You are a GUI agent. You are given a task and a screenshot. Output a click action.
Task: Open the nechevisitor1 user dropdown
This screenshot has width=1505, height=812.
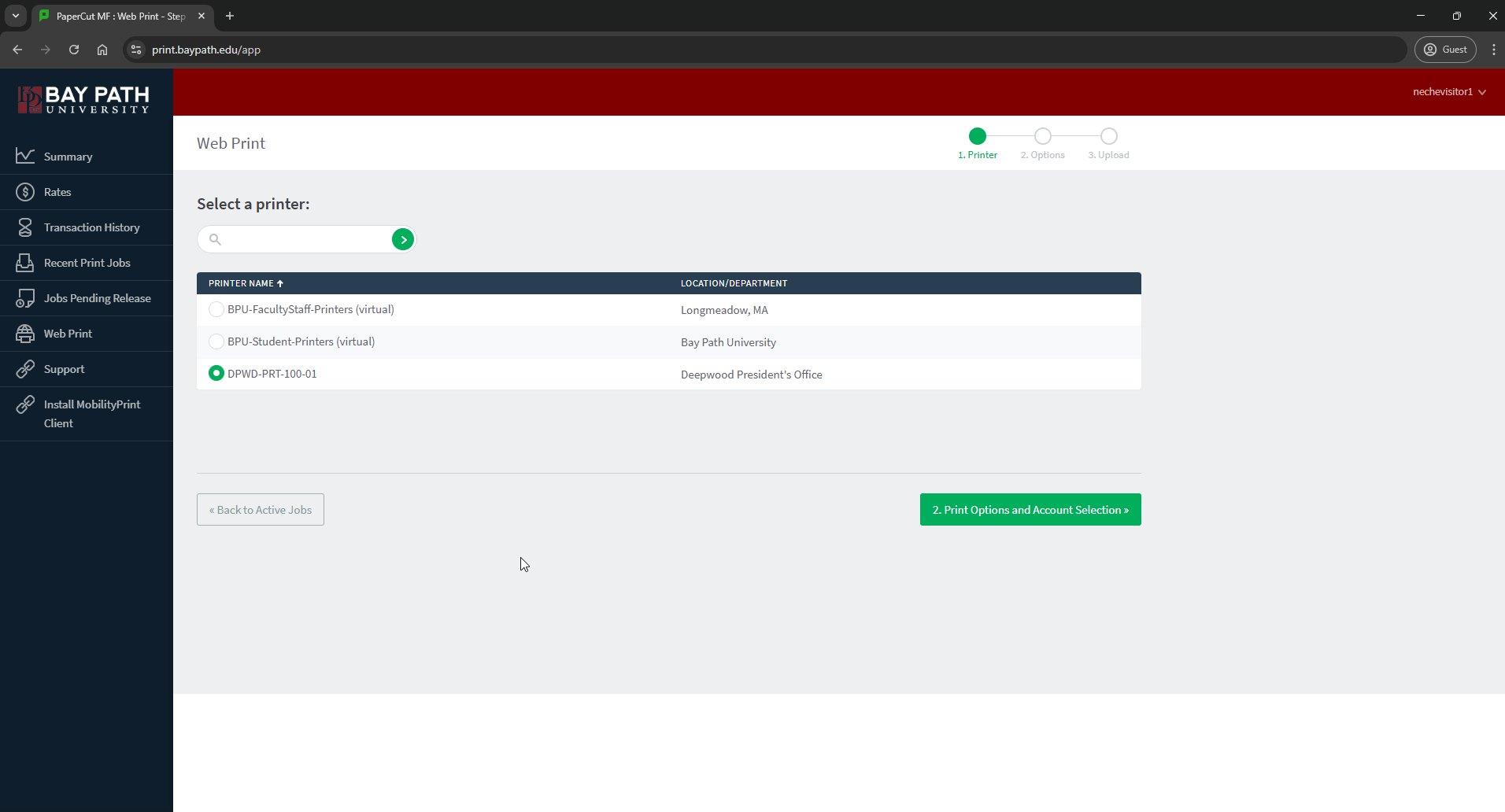(x=1449, y=92)
